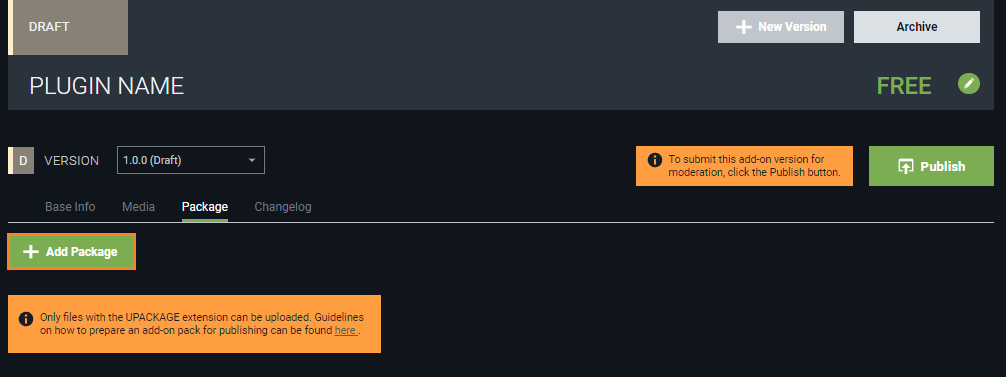Follow the 'here' guidelines link
1006x377 pixels.
point(345,331)
